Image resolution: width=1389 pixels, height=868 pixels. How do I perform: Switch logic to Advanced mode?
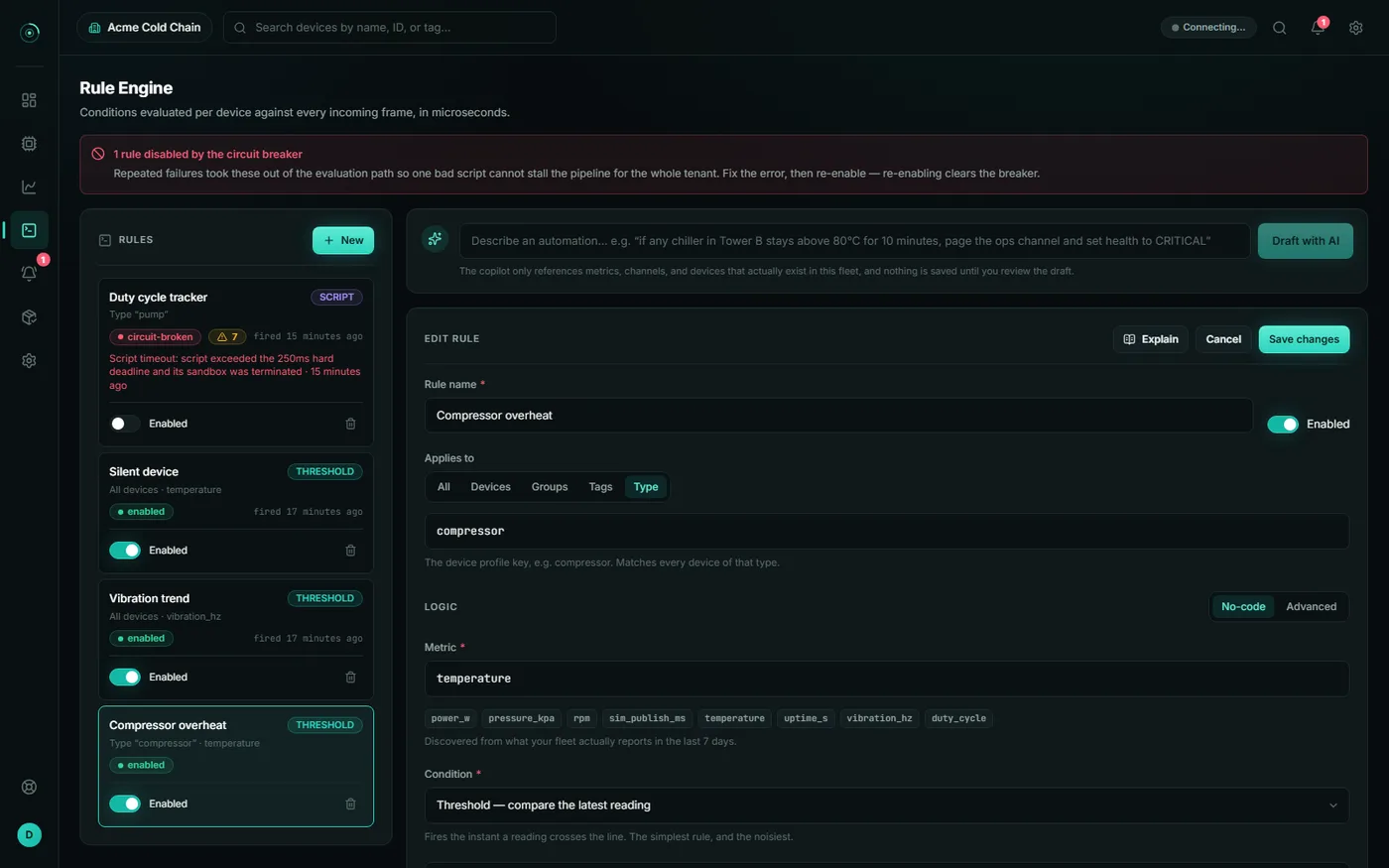(x=1312, y=607)
